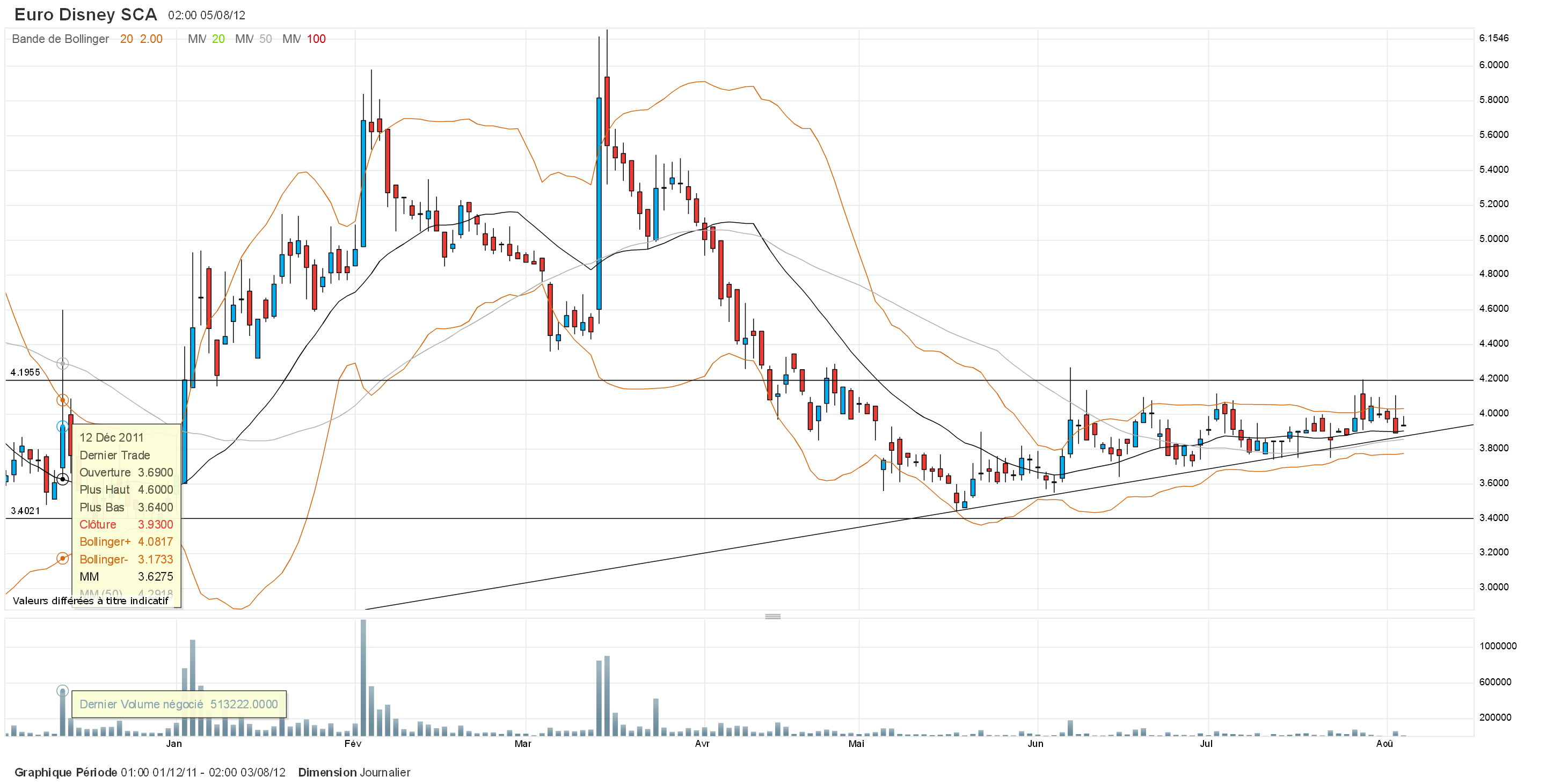
Task: Click the Bande de Bollinger legend label
Action: (x=61, y=39)
